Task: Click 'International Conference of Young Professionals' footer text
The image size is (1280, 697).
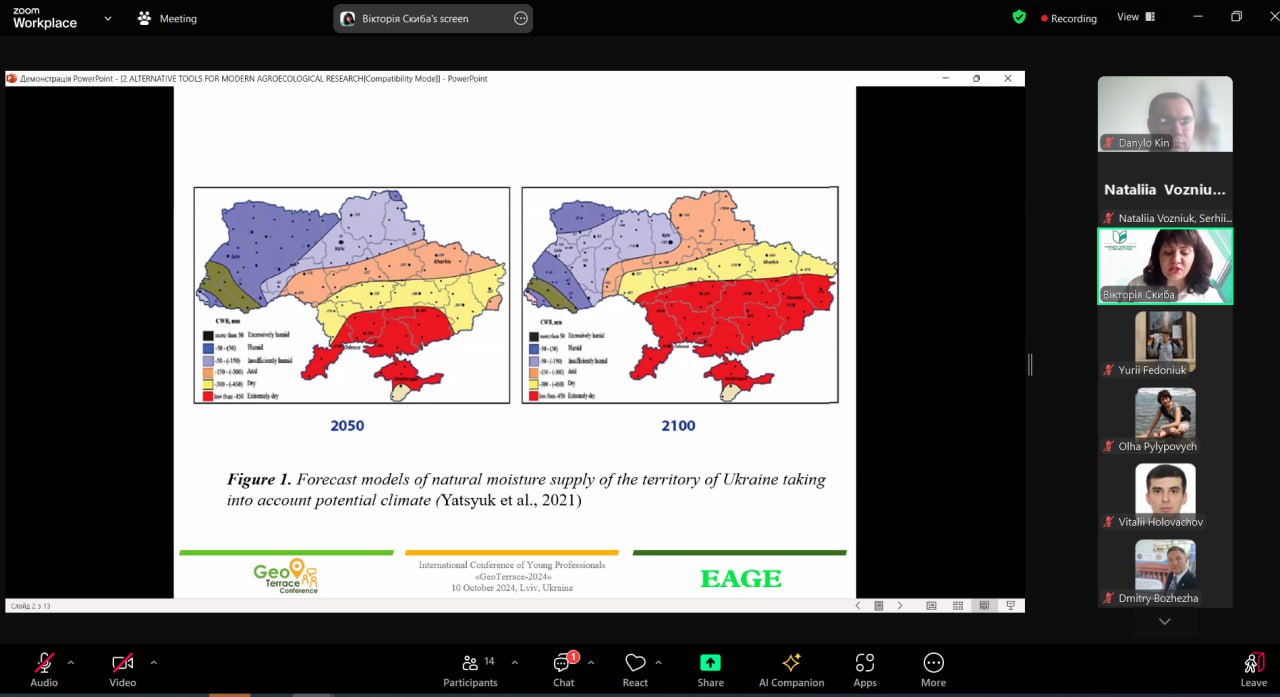Action: pyautogui.click(x=512, y=565)
